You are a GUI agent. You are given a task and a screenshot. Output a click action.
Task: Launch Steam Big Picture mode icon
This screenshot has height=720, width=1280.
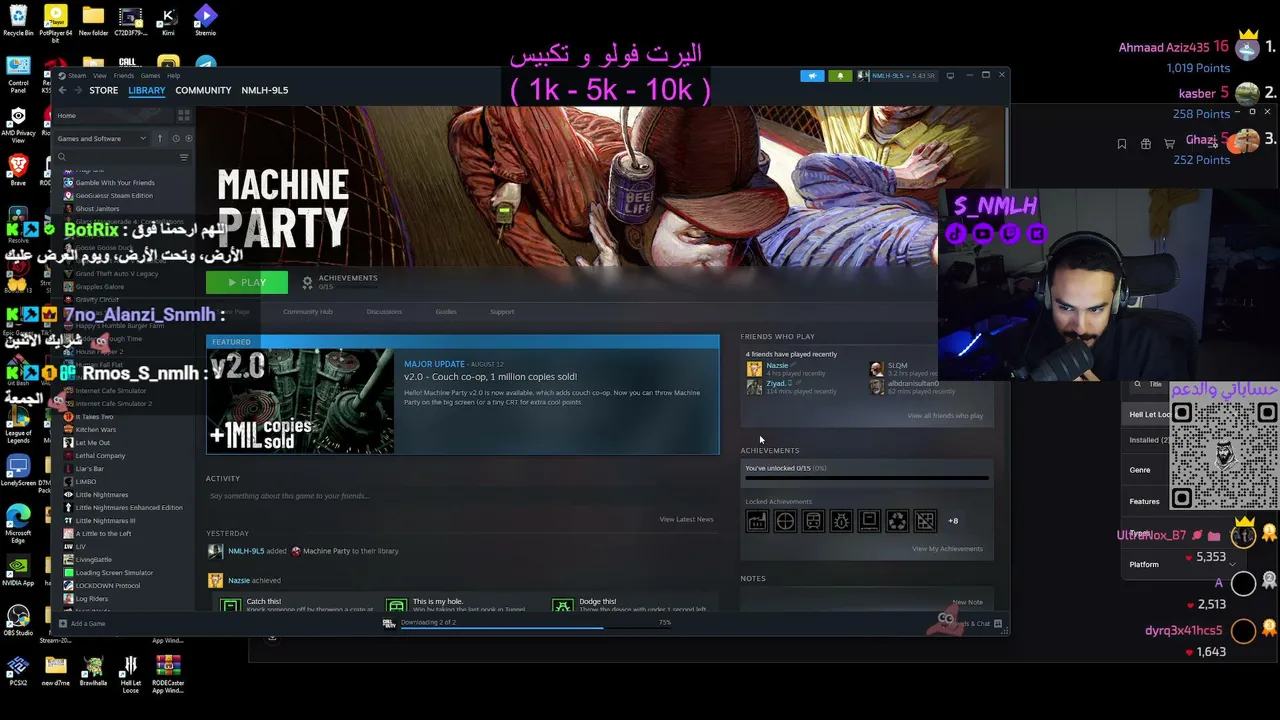[950, 76]
